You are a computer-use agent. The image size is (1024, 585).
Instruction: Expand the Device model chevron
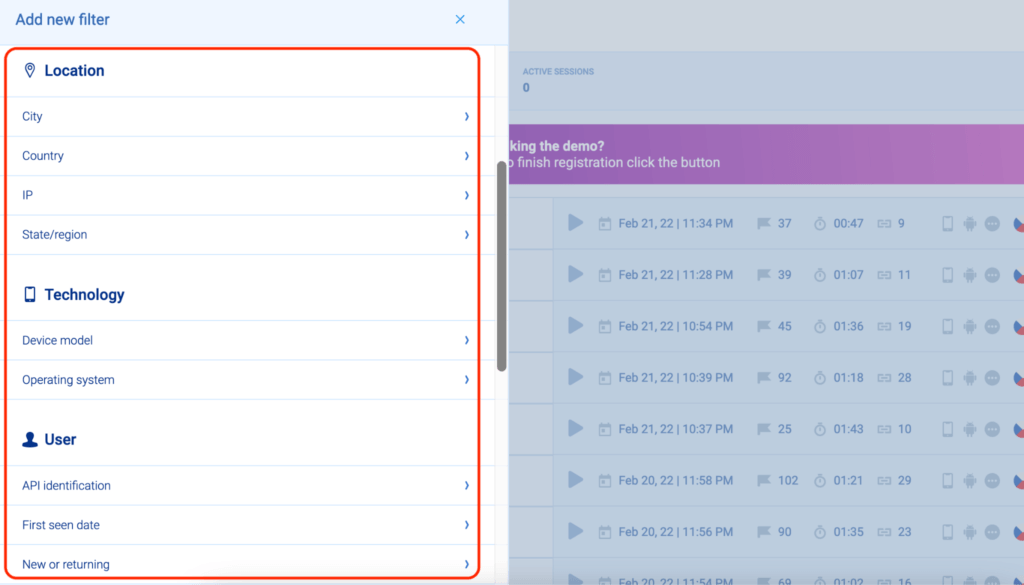coord(466,341)
